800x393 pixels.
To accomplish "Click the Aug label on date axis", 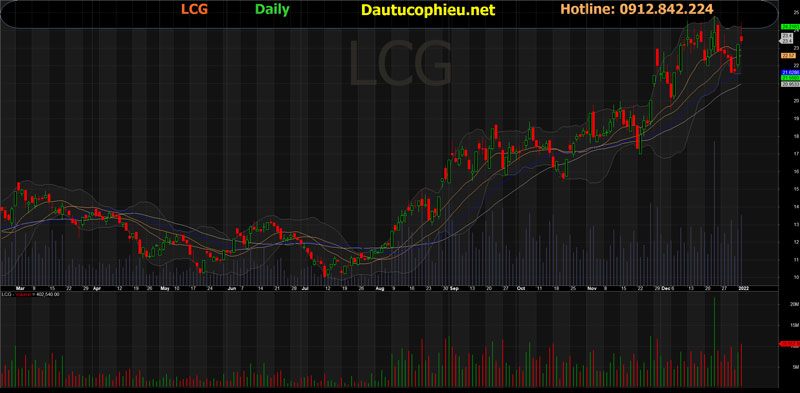I will click(x=380, y=288).
